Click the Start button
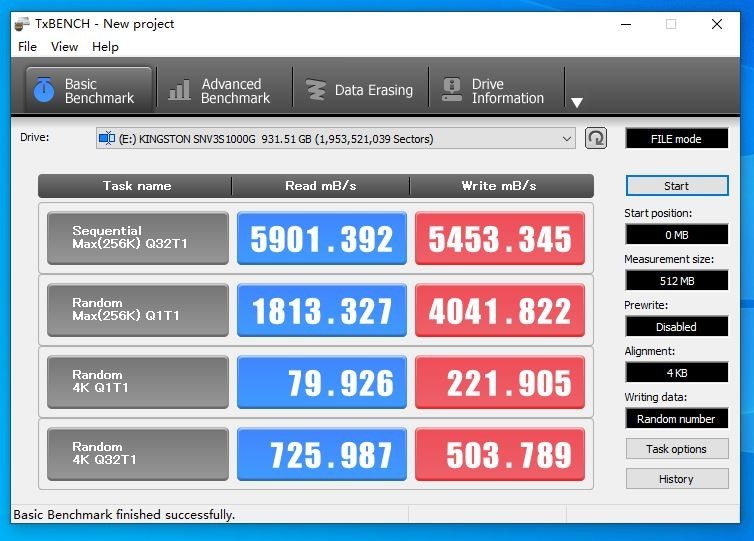This screenshot has width=754, height=541. click(x=677, y=186)
